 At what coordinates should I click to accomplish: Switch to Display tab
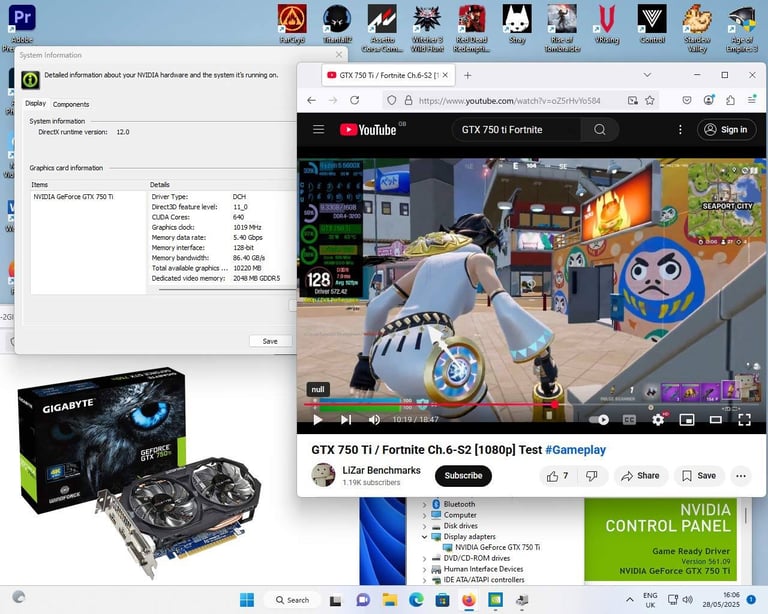click(35, 103)
